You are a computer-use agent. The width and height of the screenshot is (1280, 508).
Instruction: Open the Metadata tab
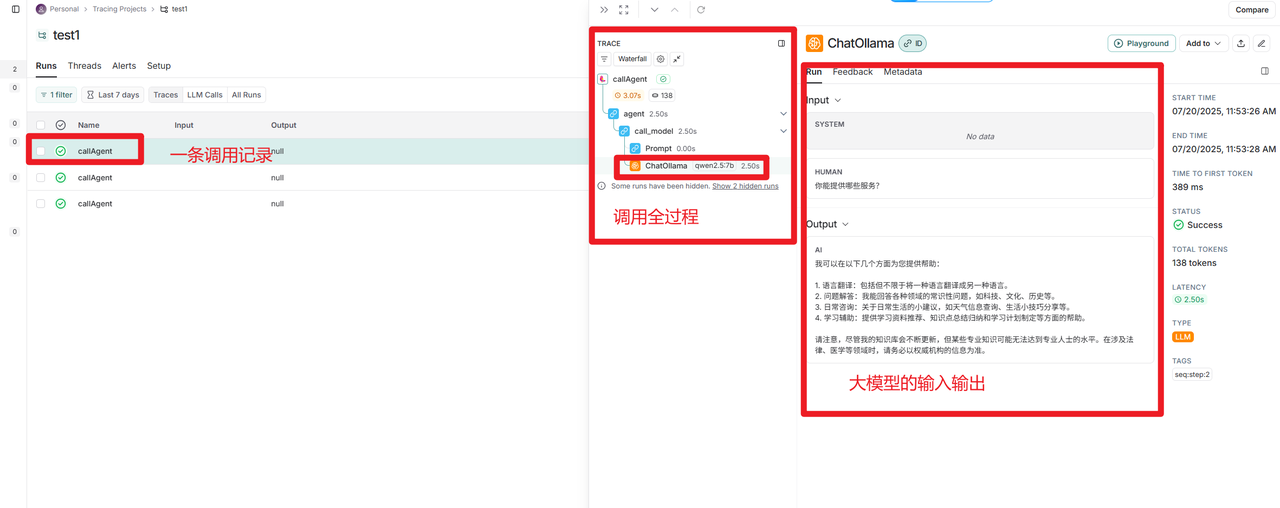tap(903, 72)
